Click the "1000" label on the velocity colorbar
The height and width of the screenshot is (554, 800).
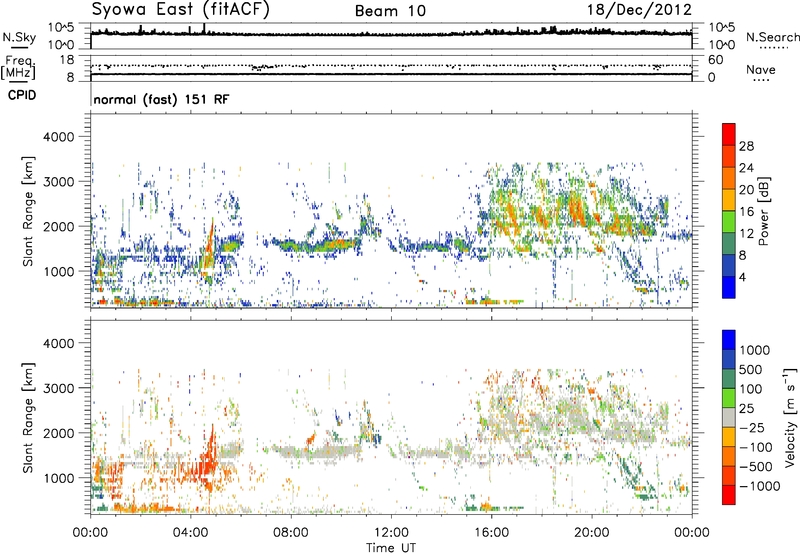pyautogui.click(x=755, y=350)
